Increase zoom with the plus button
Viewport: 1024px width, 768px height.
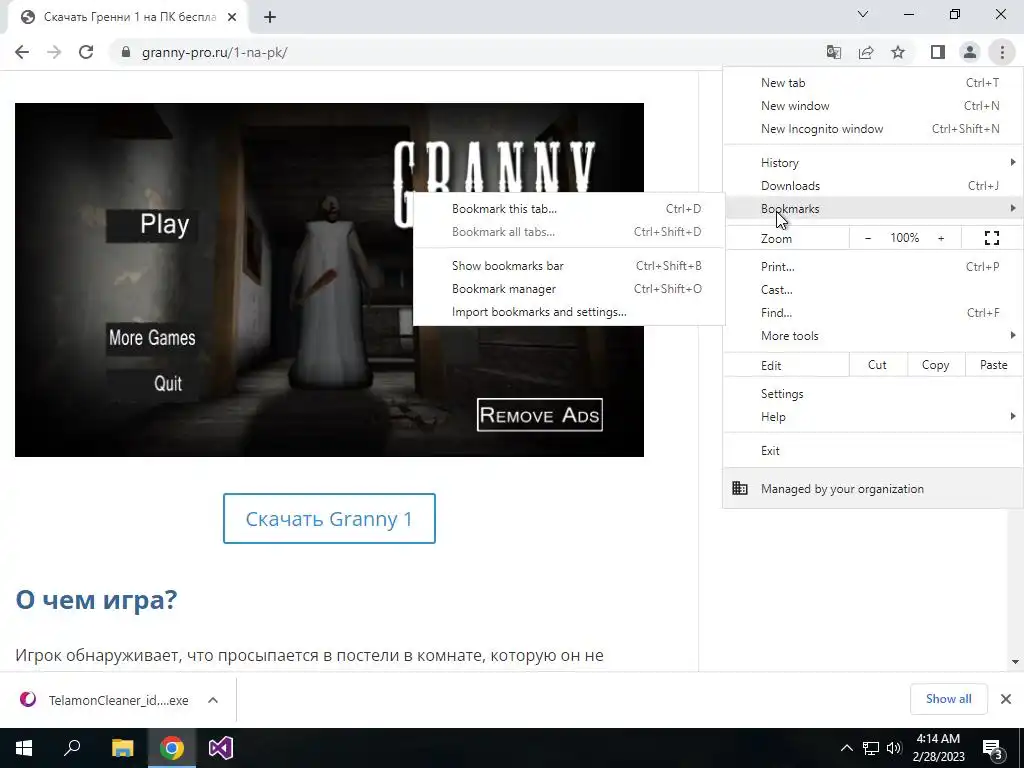pyautogui.click(x=941, y=238)
